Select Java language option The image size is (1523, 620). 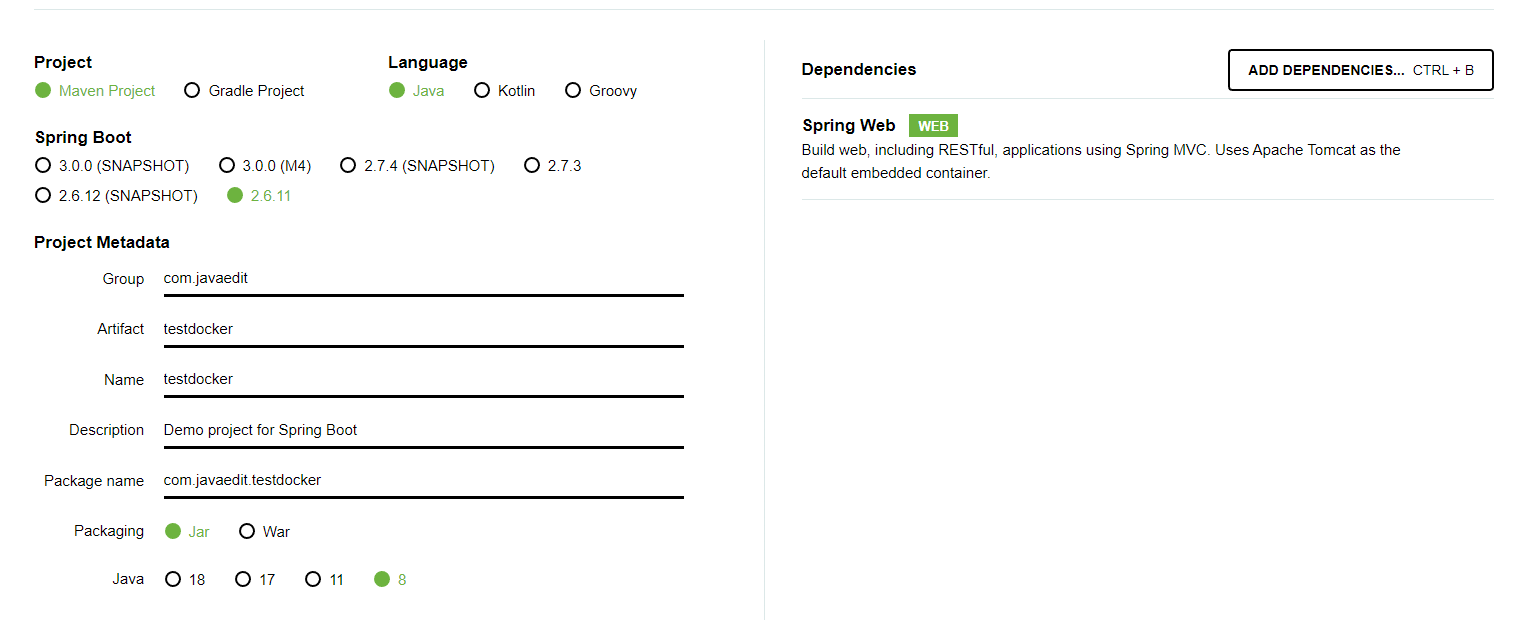pyautogui.click(x=417, y=91)
